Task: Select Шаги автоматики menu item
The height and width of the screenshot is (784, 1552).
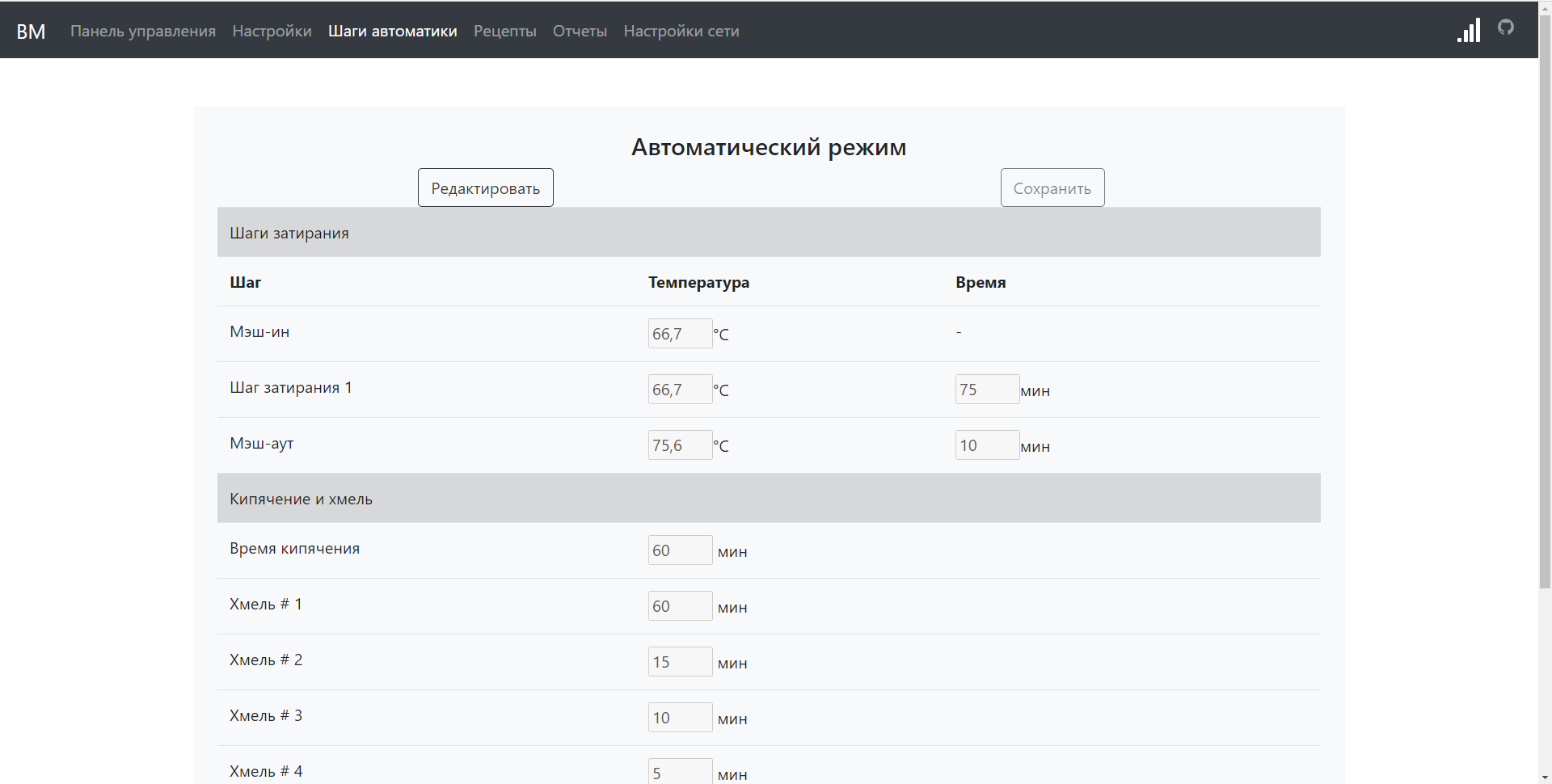Action: pos(393,31)
